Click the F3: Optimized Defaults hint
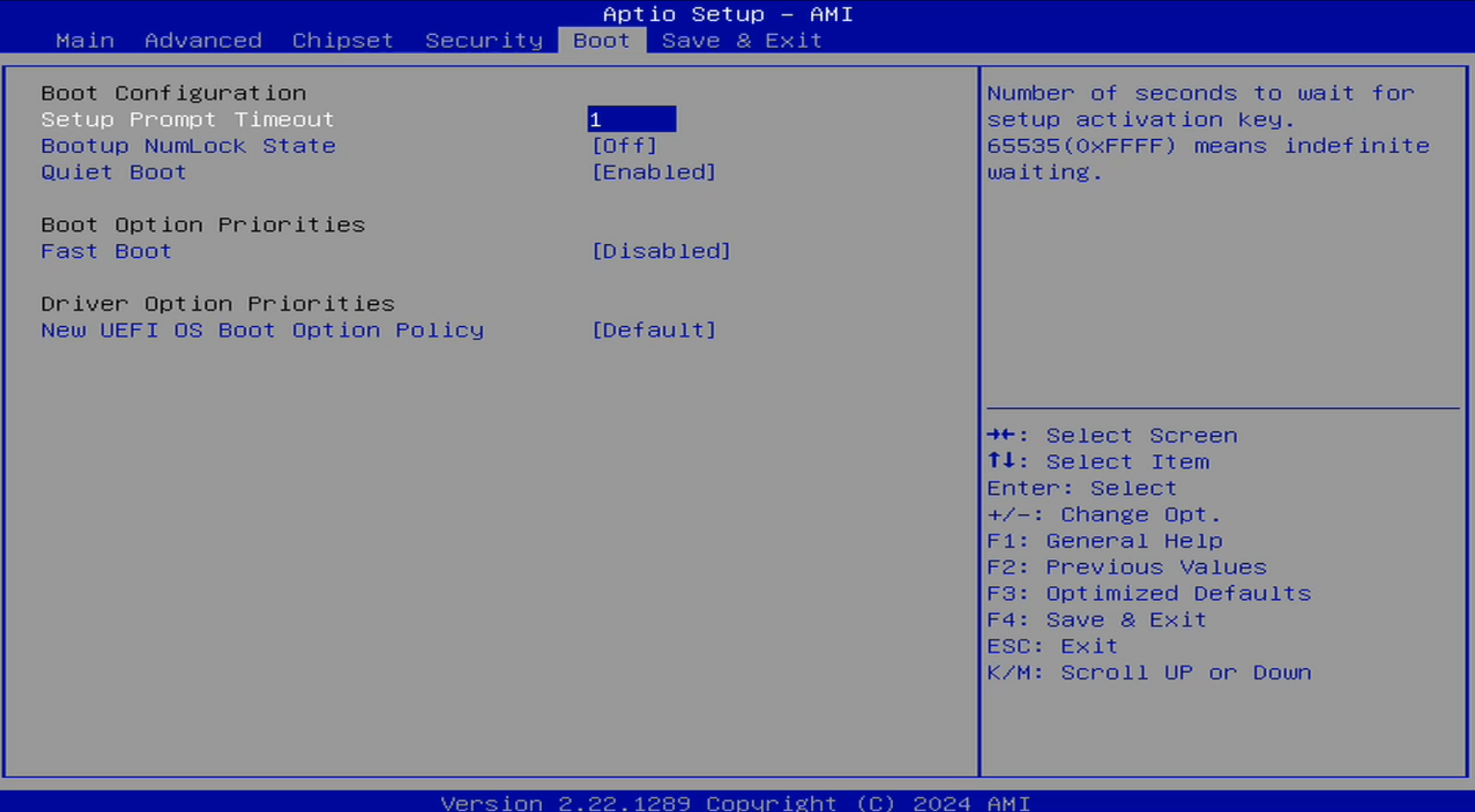 click(x=1149, y=594)
